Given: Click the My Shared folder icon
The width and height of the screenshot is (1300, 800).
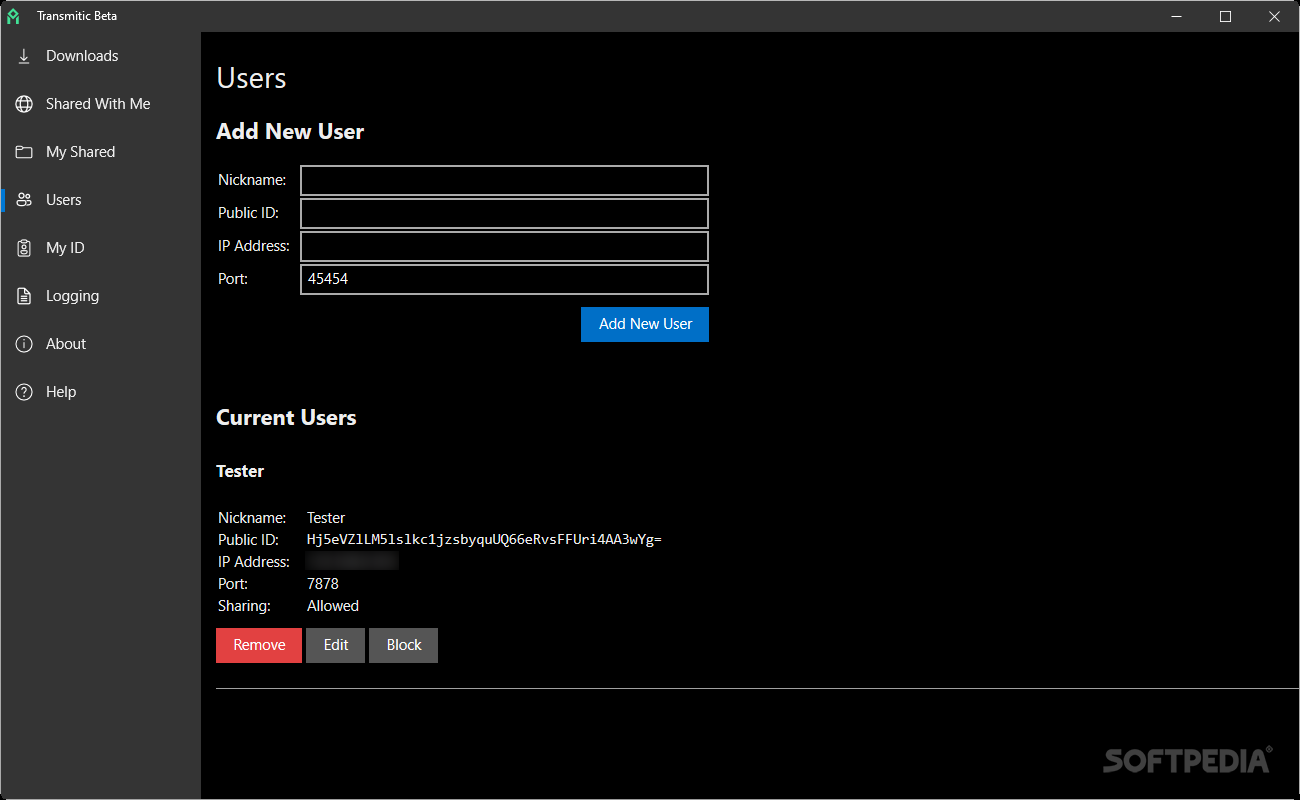Looking at the screenshot, I should point(24,152).
